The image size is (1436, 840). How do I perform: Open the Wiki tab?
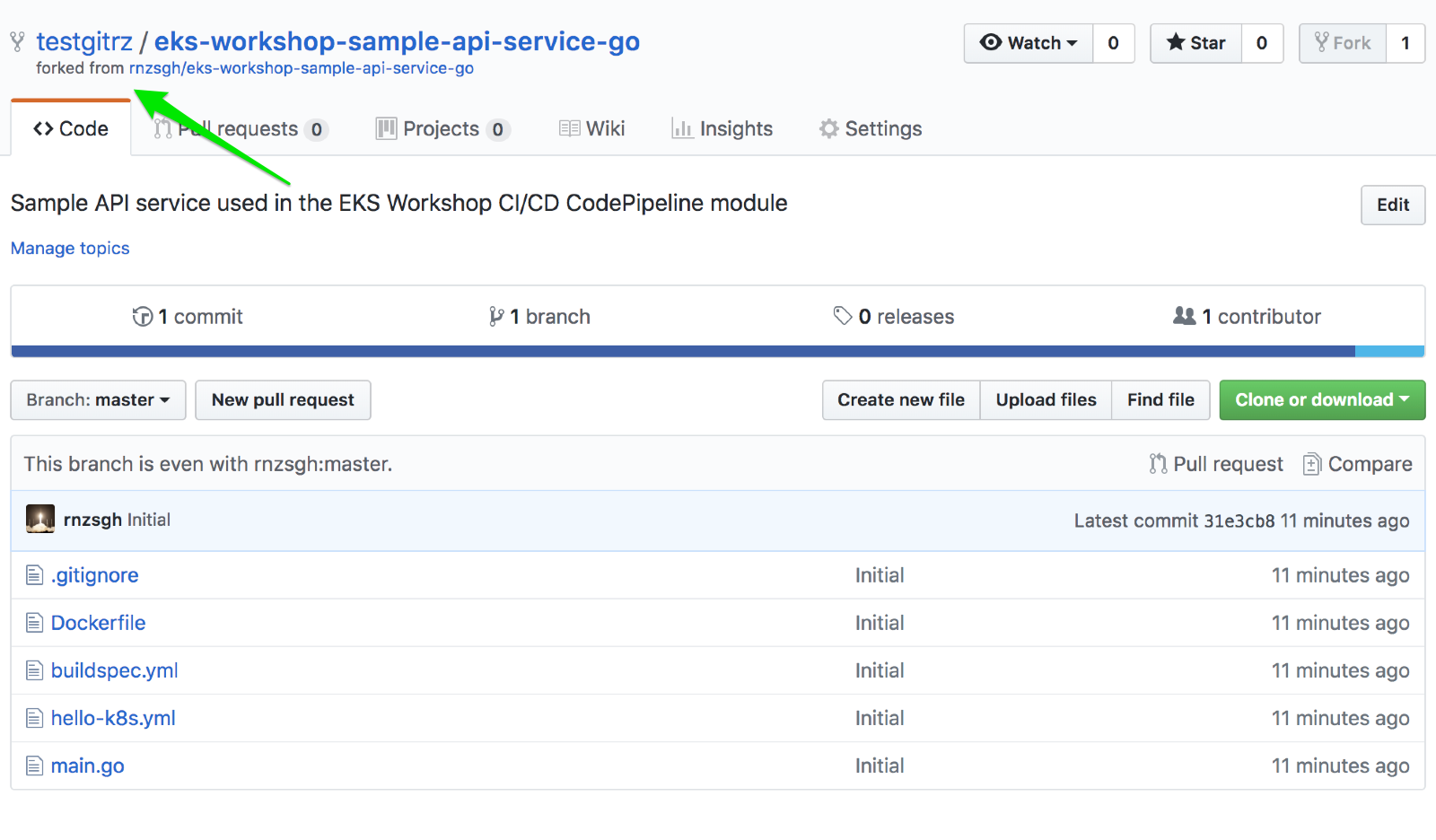tap(591, 128)
